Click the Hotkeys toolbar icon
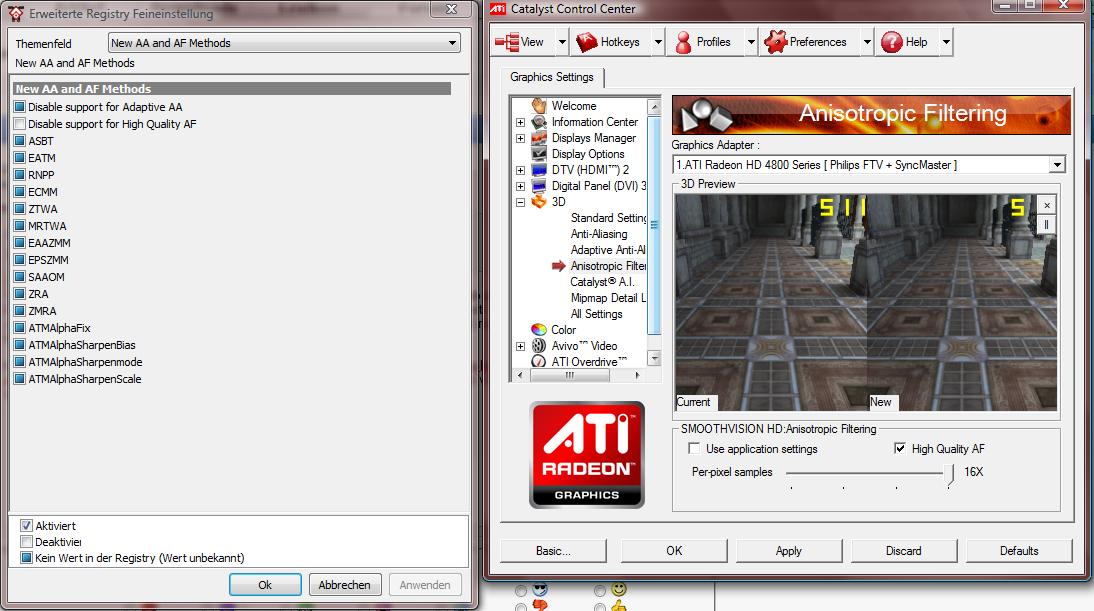The width and height of the screenshot is (1094, 611). 587,42
